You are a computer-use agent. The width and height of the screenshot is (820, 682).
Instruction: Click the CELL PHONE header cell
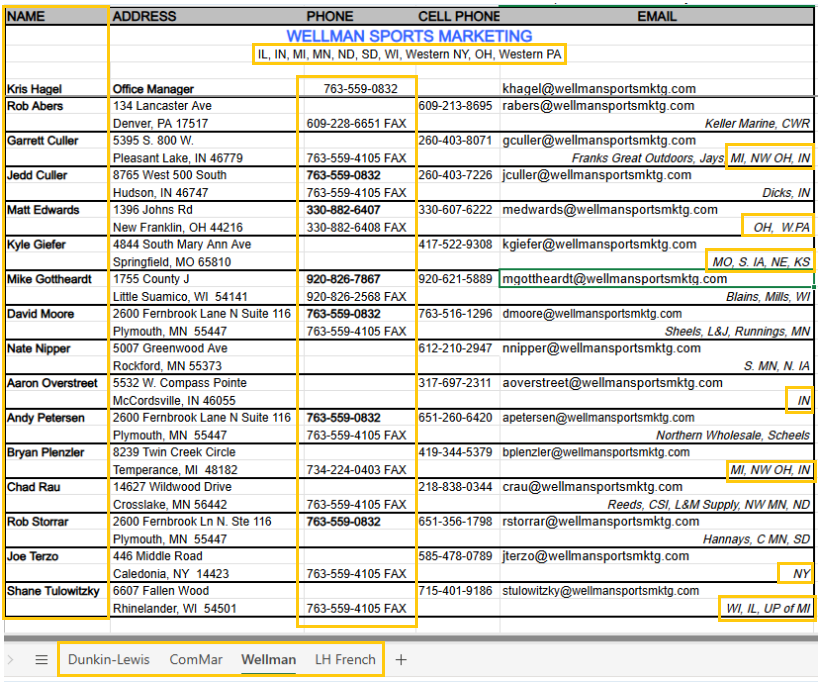(457, 17)
